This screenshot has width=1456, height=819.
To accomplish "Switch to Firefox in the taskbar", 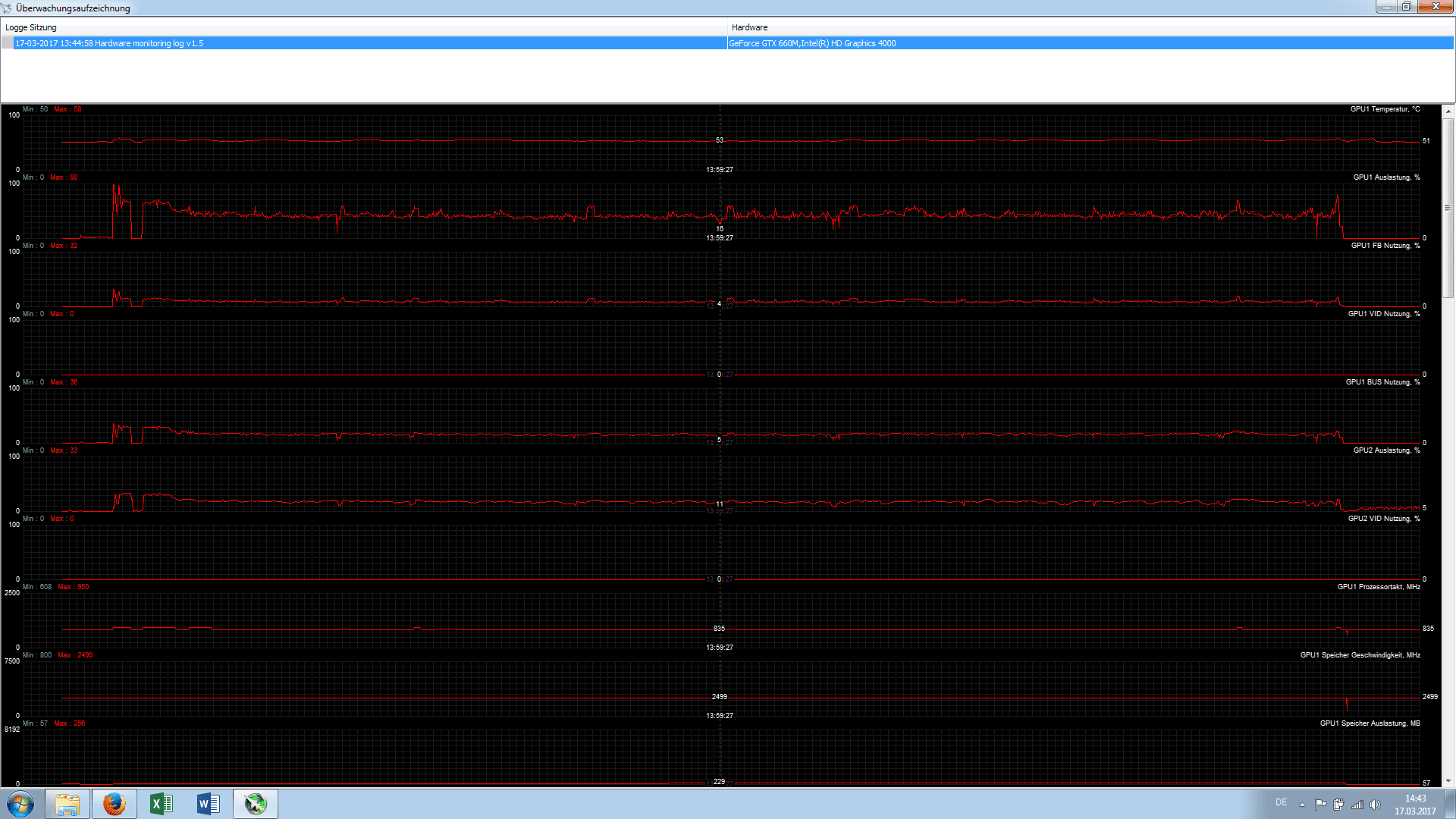I will click(x=115, y=804).
